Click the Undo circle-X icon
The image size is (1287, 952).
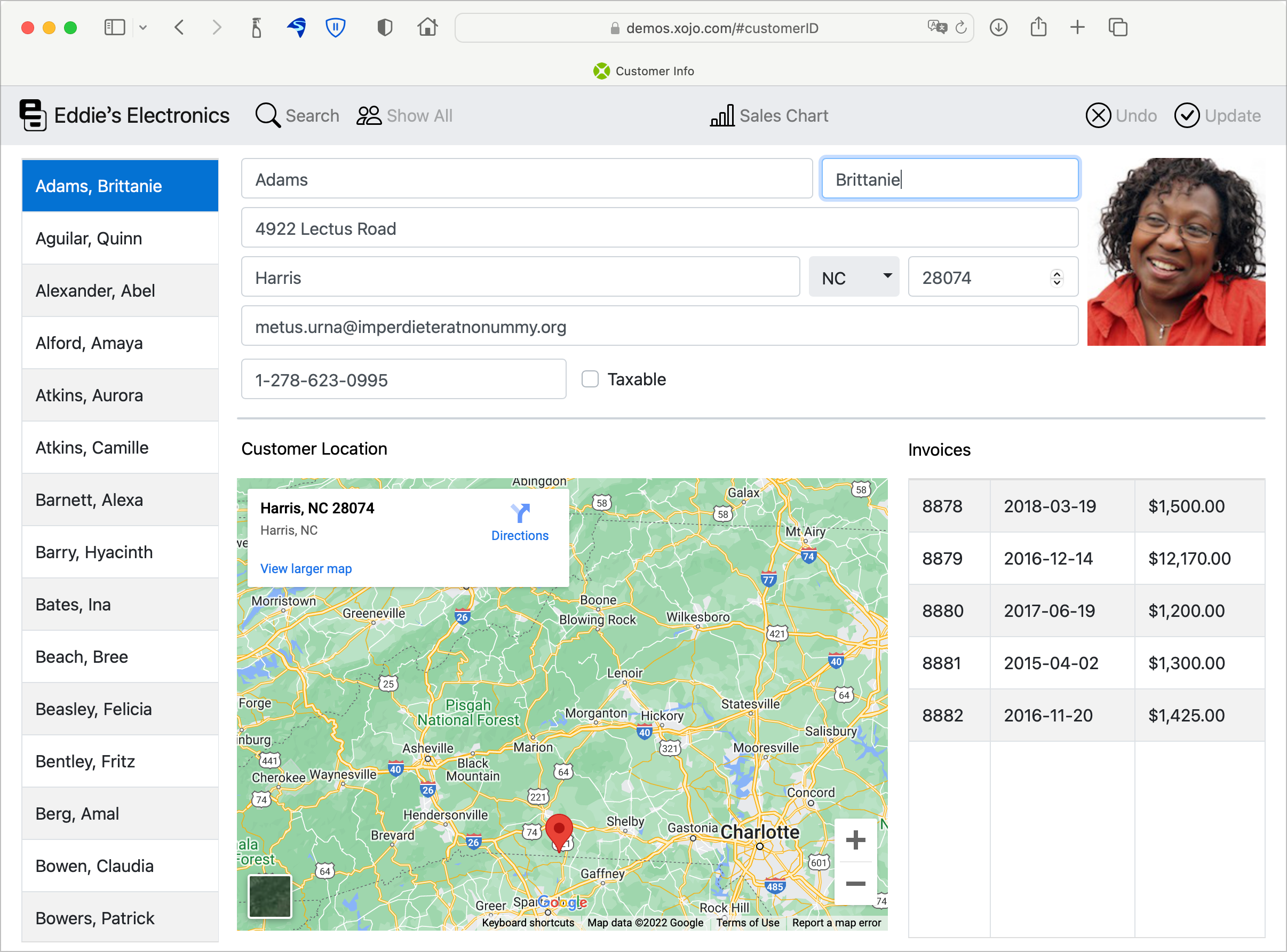(1098, 116)
